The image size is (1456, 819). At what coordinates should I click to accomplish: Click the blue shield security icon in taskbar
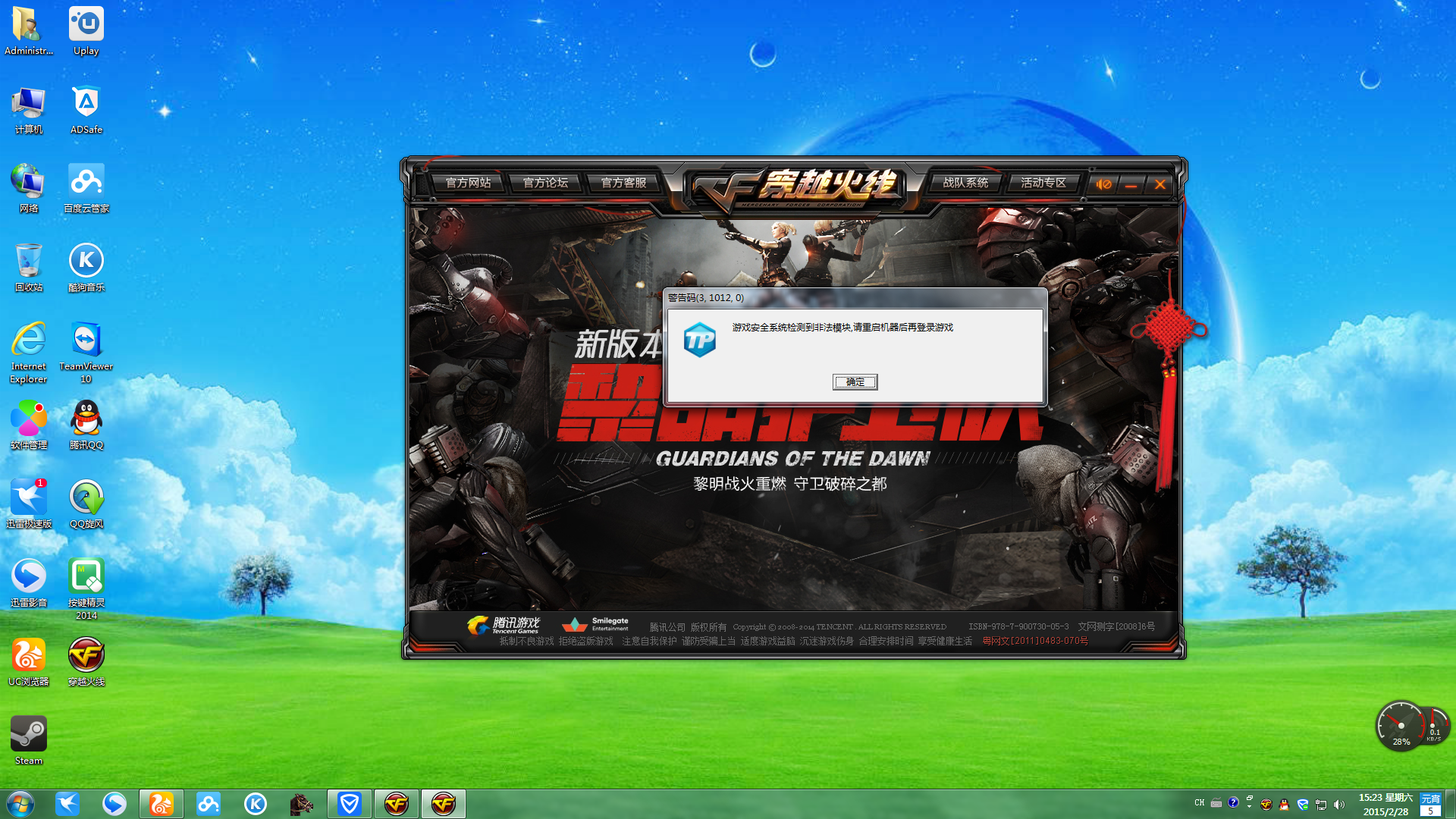click(350, 804)
